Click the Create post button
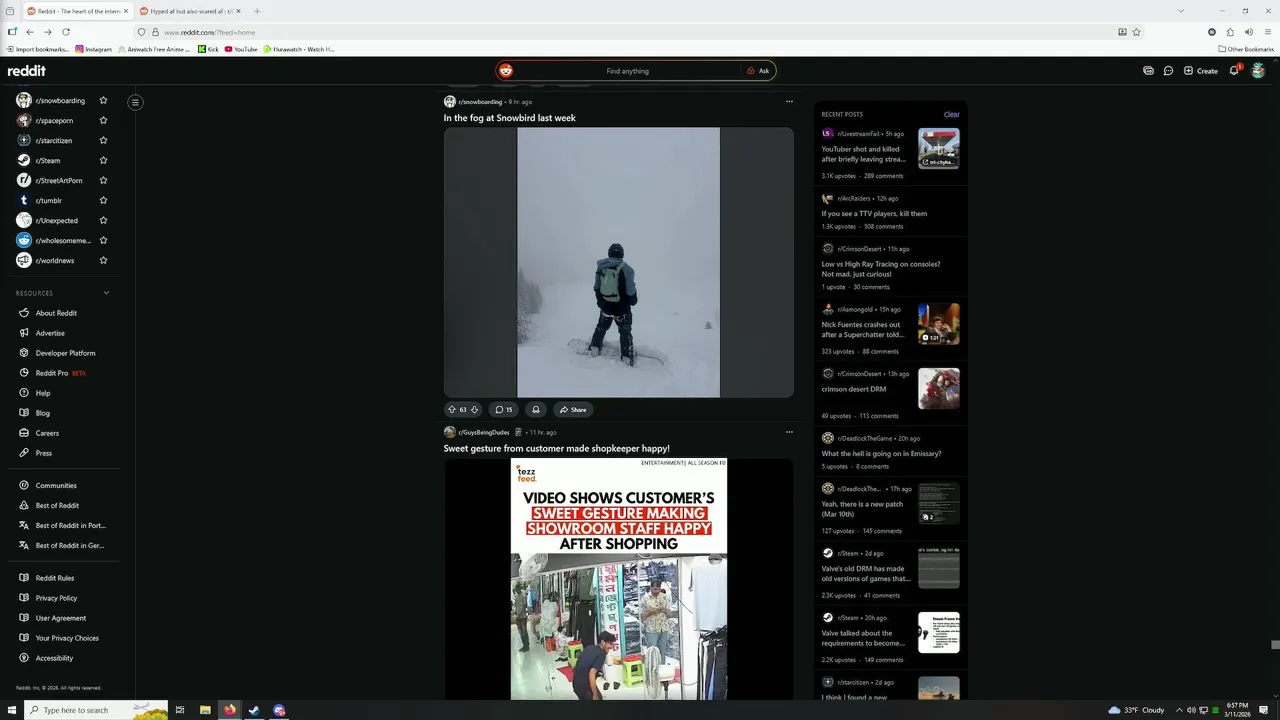 coord(1201,71)
